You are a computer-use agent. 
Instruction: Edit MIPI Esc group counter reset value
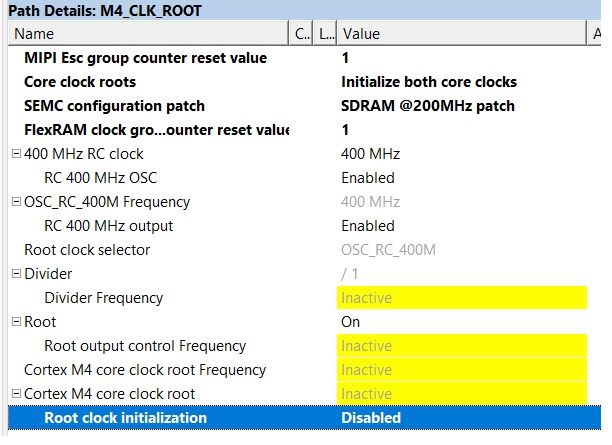click(346, 58)
